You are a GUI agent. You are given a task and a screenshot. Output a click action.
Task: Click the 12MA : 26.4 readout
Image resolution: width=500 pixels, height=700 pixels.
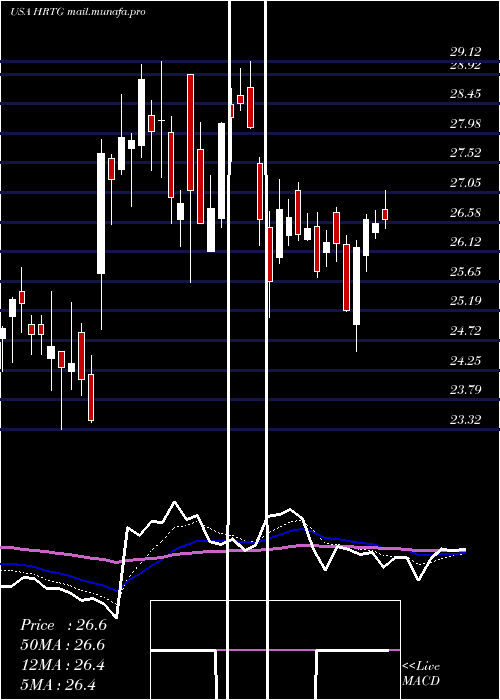pyautogui.click(x=63, y=665)
